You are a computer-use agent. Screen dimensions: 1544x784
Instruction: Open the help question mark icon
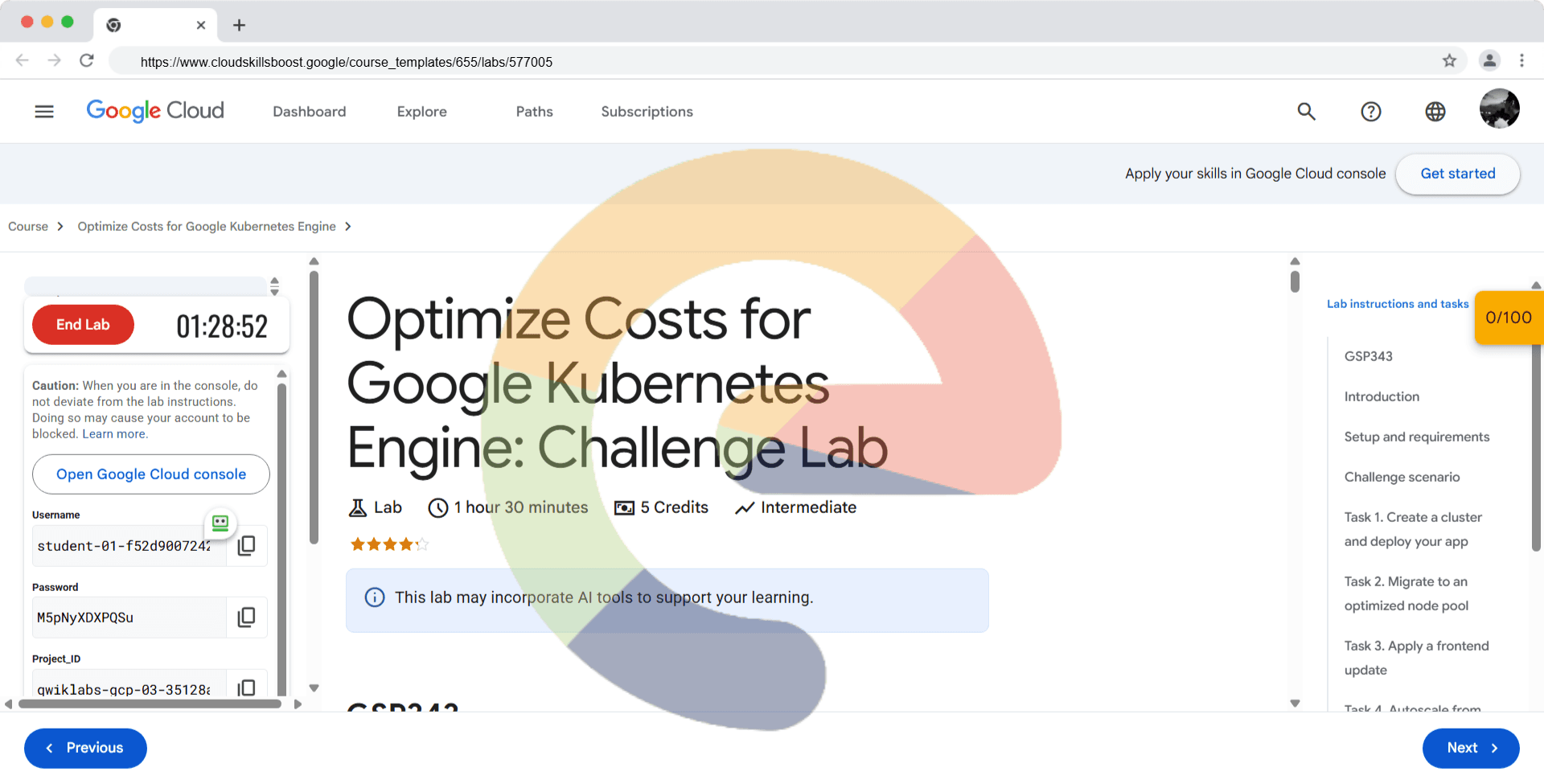pyautogui.click(x=1371, y=112)
